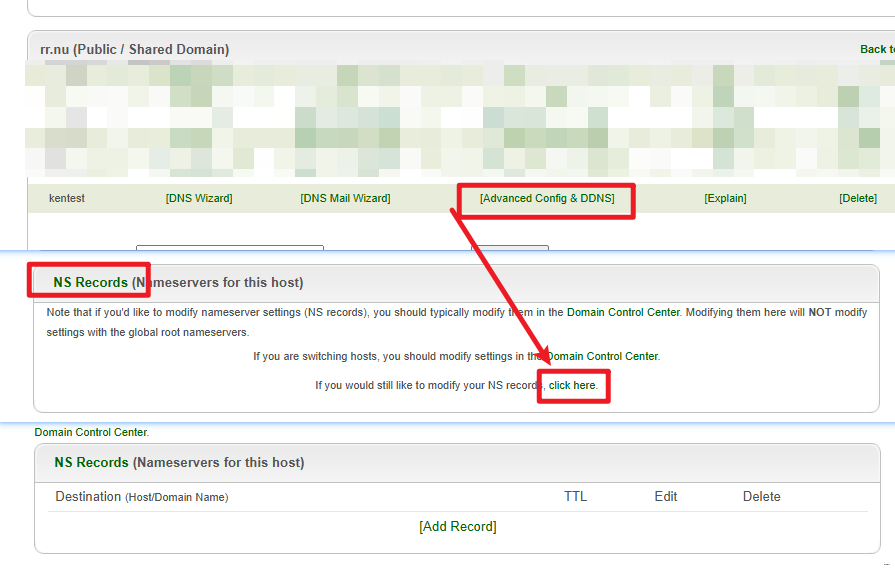Image resolution: width=895 pixels, height=571 pixels.
Task: Click the Edit column header
Action: (665, 496)
